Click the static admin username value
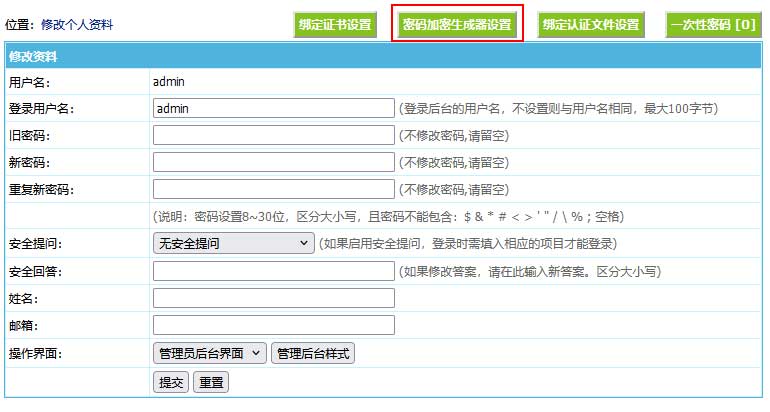The width and height of the screenshot is (770, 412). pyautogui.click(x=168, y=82)
